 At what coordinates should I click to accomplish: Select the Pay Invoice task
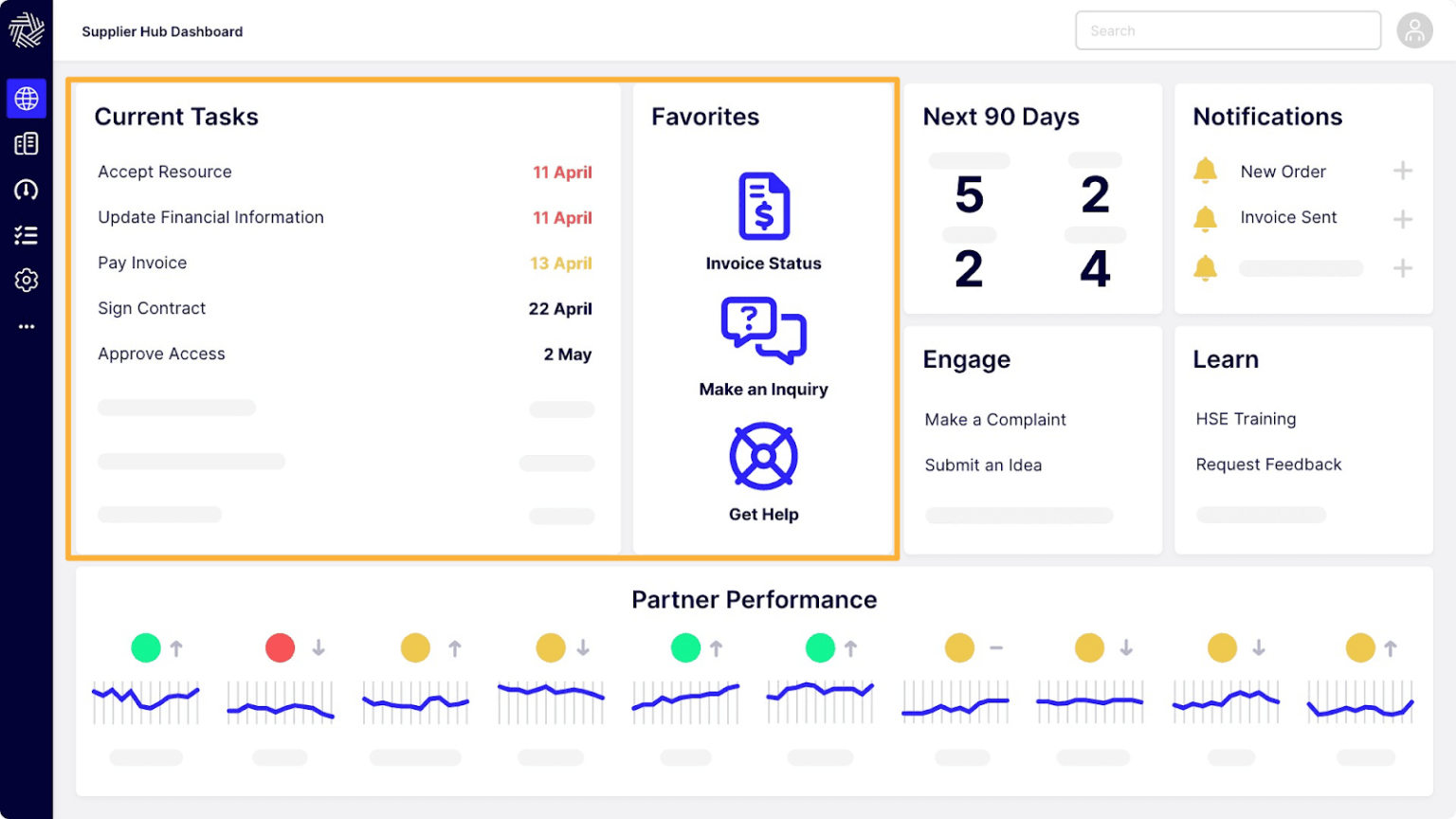point(142,263)
